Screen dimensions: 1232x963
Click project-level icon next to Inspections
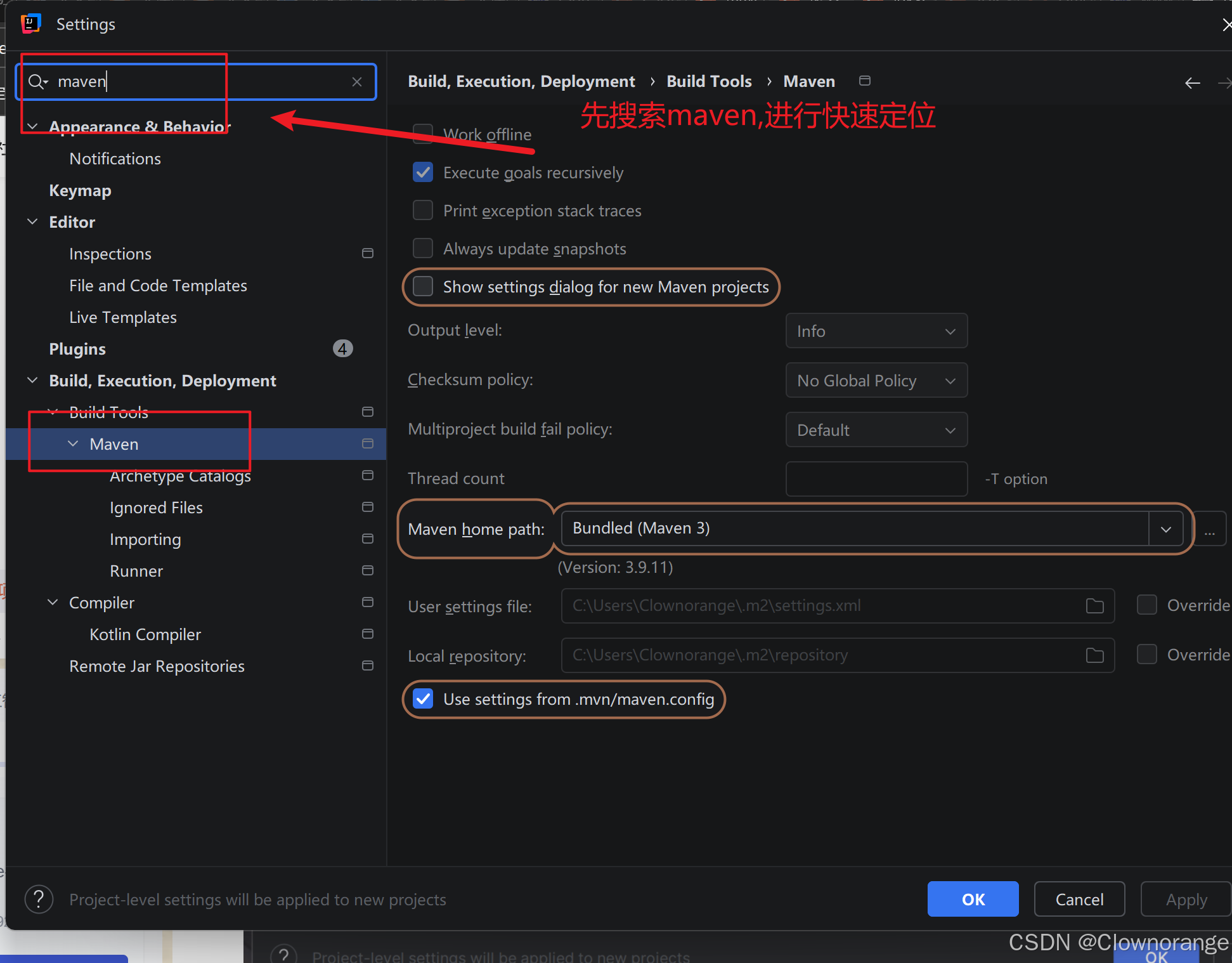[x=367, y=254]
